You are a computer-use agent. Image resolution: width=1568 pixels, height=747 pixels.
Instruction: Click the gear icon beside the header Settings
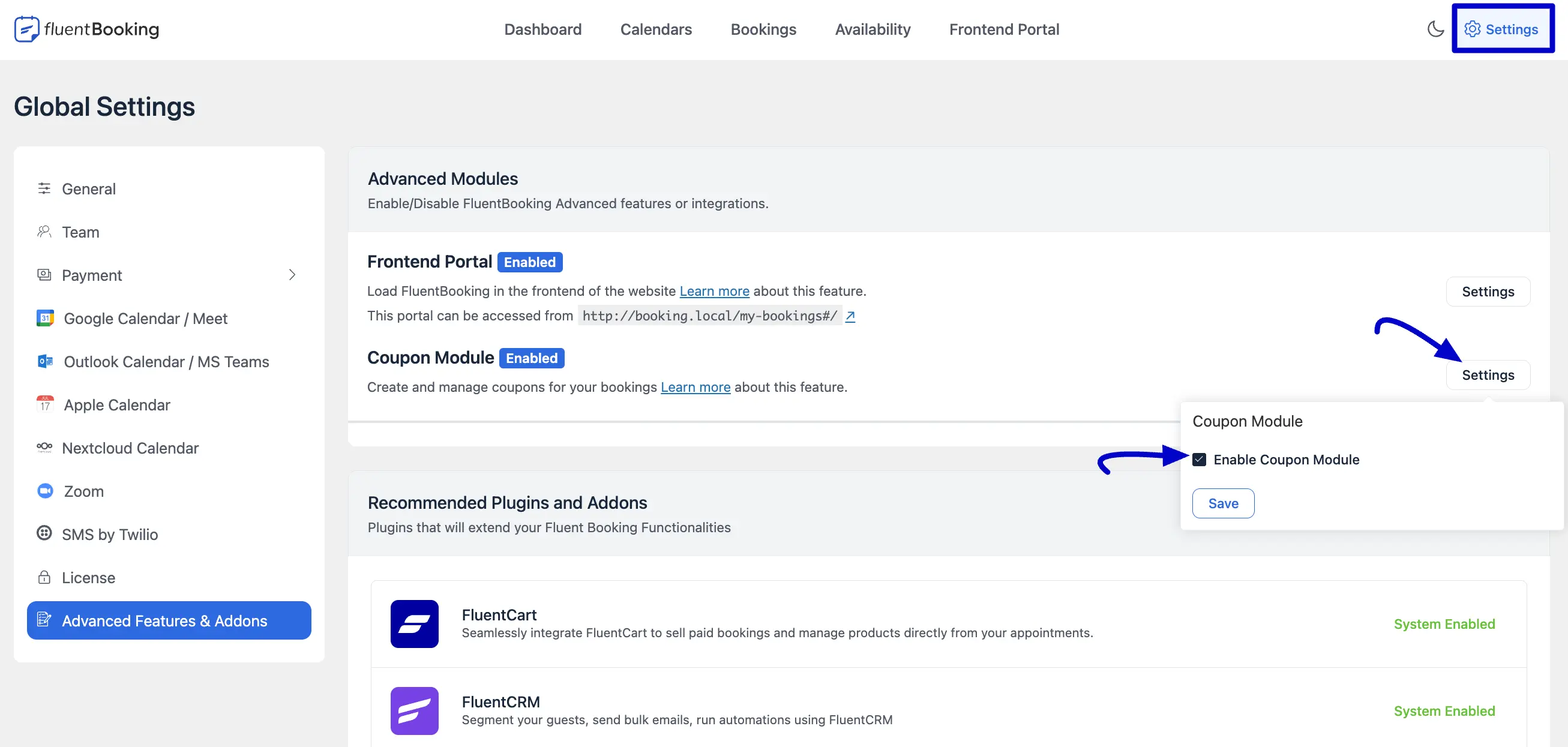pos(1472,29)
